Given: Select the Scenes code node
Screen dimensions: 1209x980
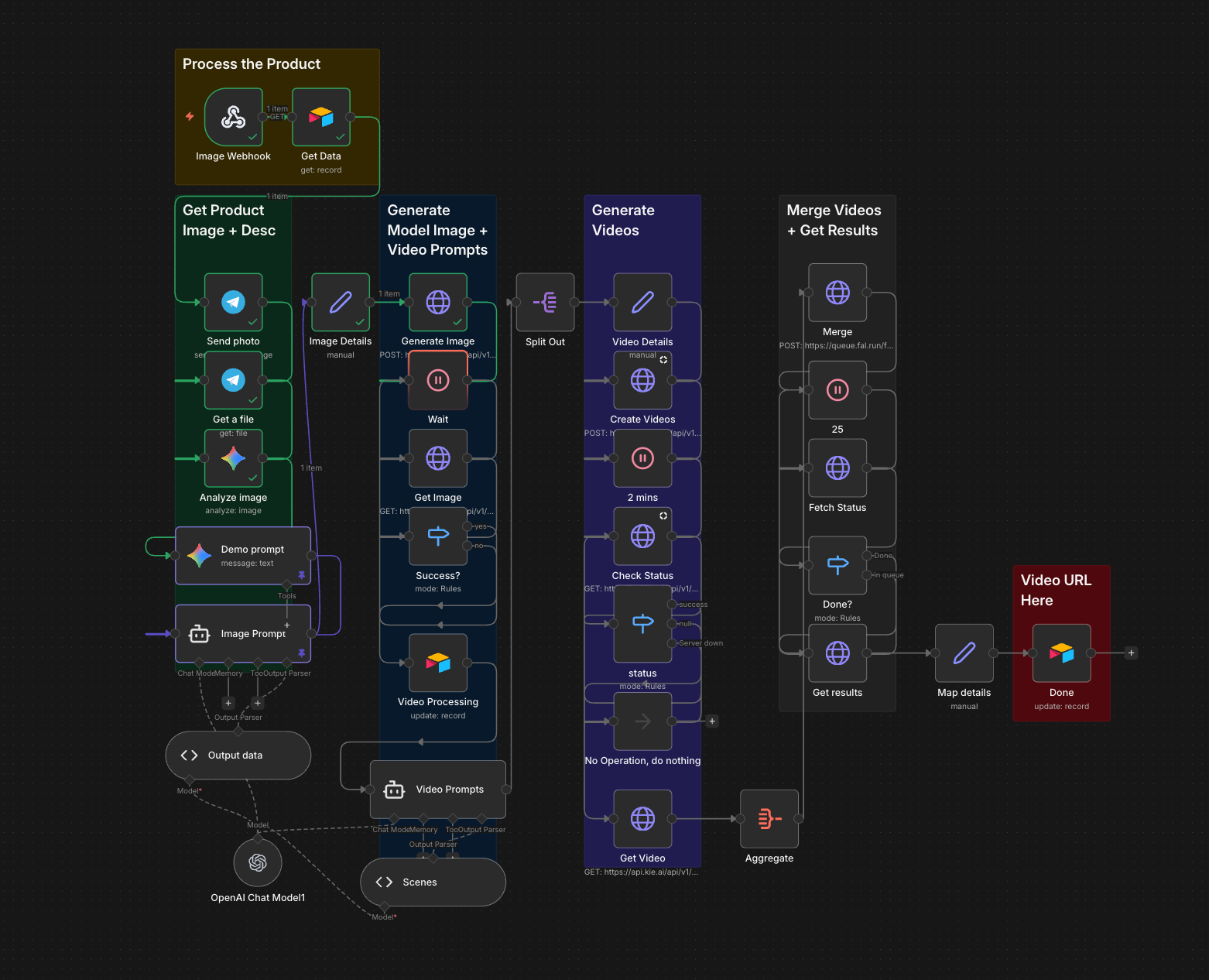Looking at the screenshot, I should click(x=433, y=882).
